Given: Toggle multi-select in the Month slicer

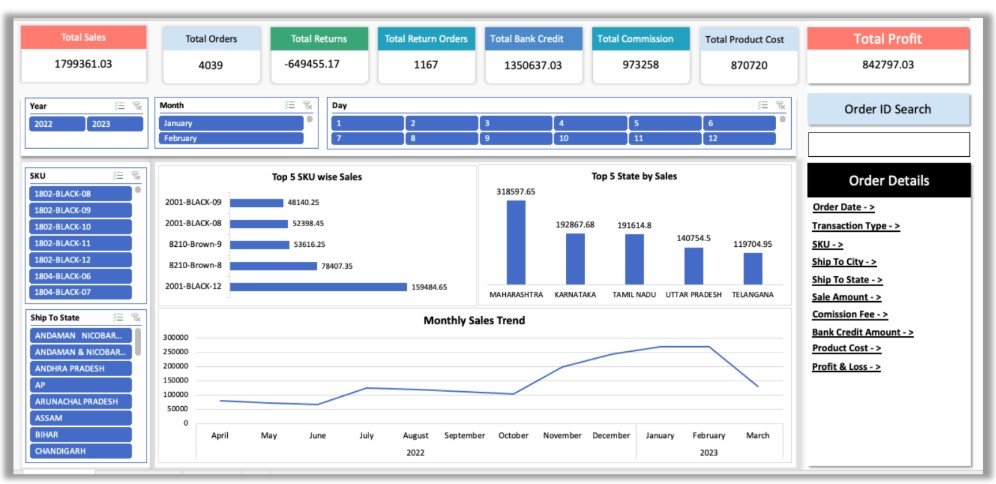Looking at the screenshot, I should tap(290, 105).
